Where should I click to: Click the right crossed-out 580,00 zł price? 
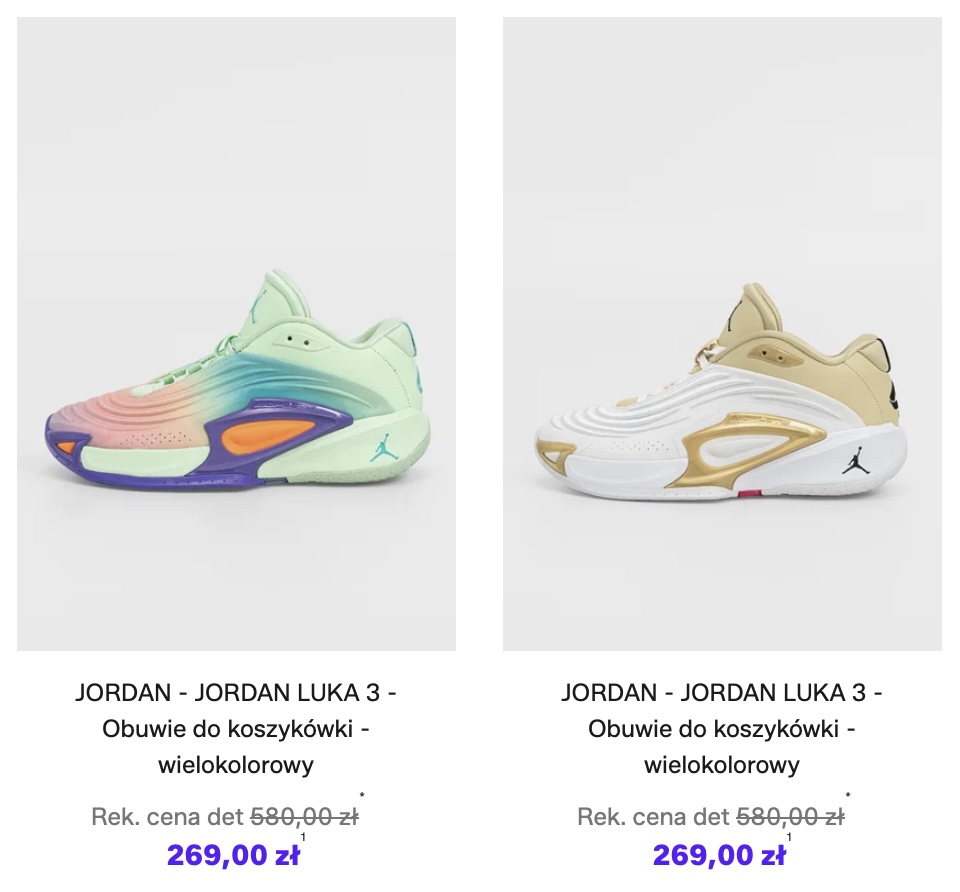click(790, 817)
